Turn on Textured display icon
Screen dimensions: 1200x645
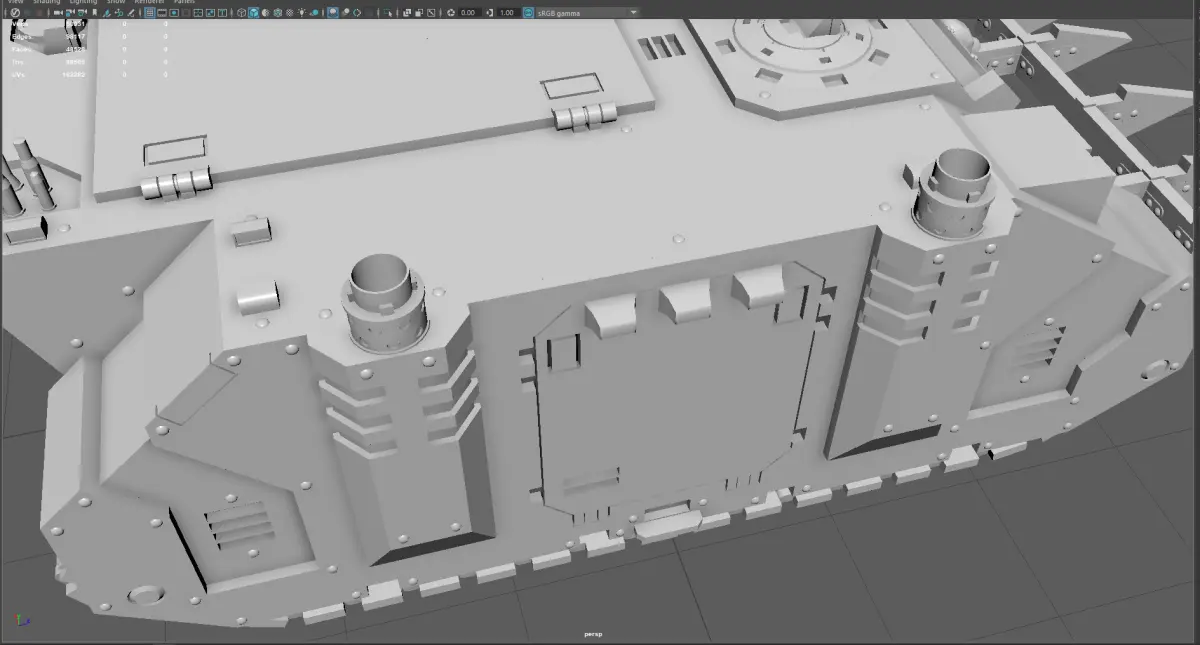pos(289,13)
